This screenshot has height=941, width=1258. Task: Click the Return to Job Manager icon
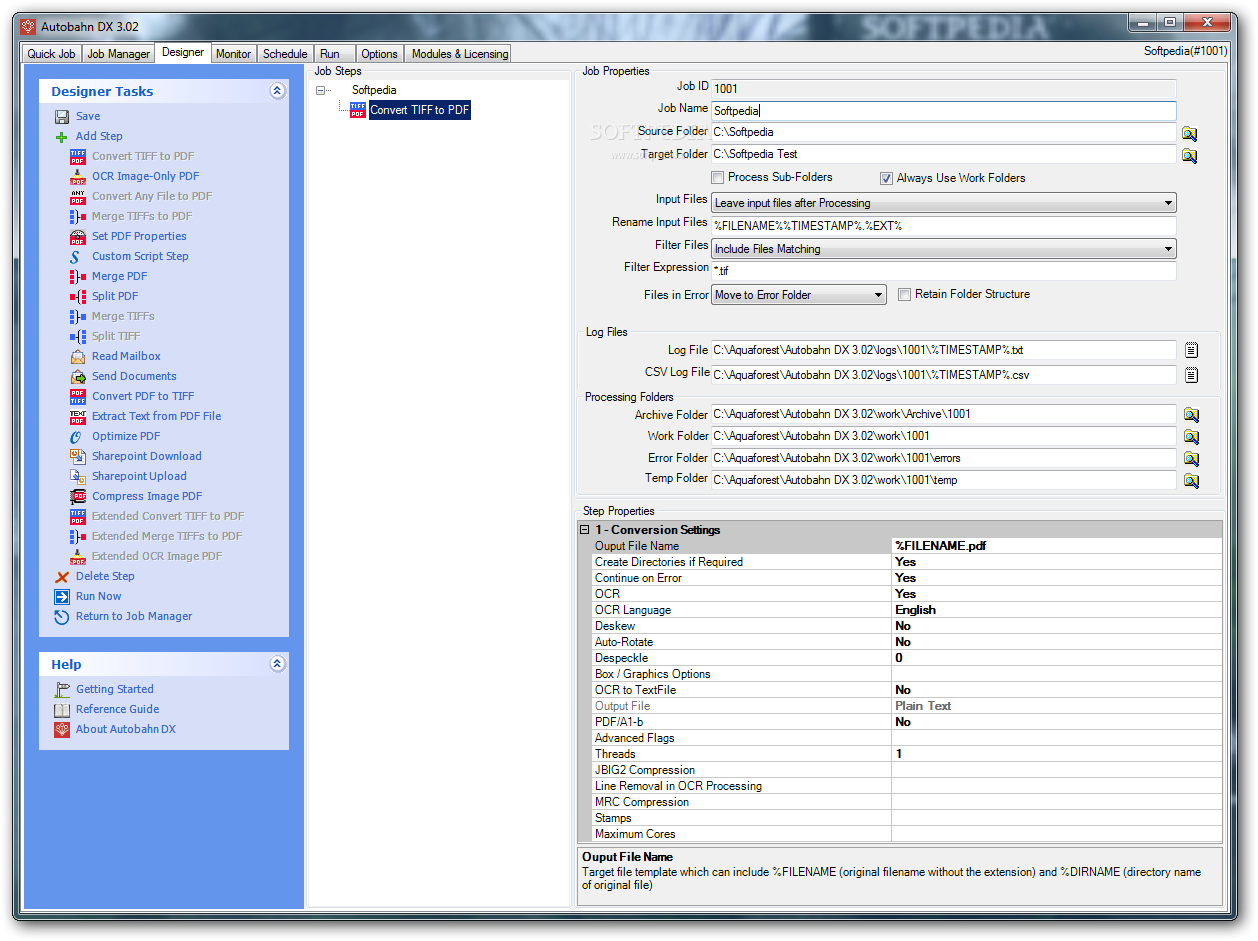[62, 617]
